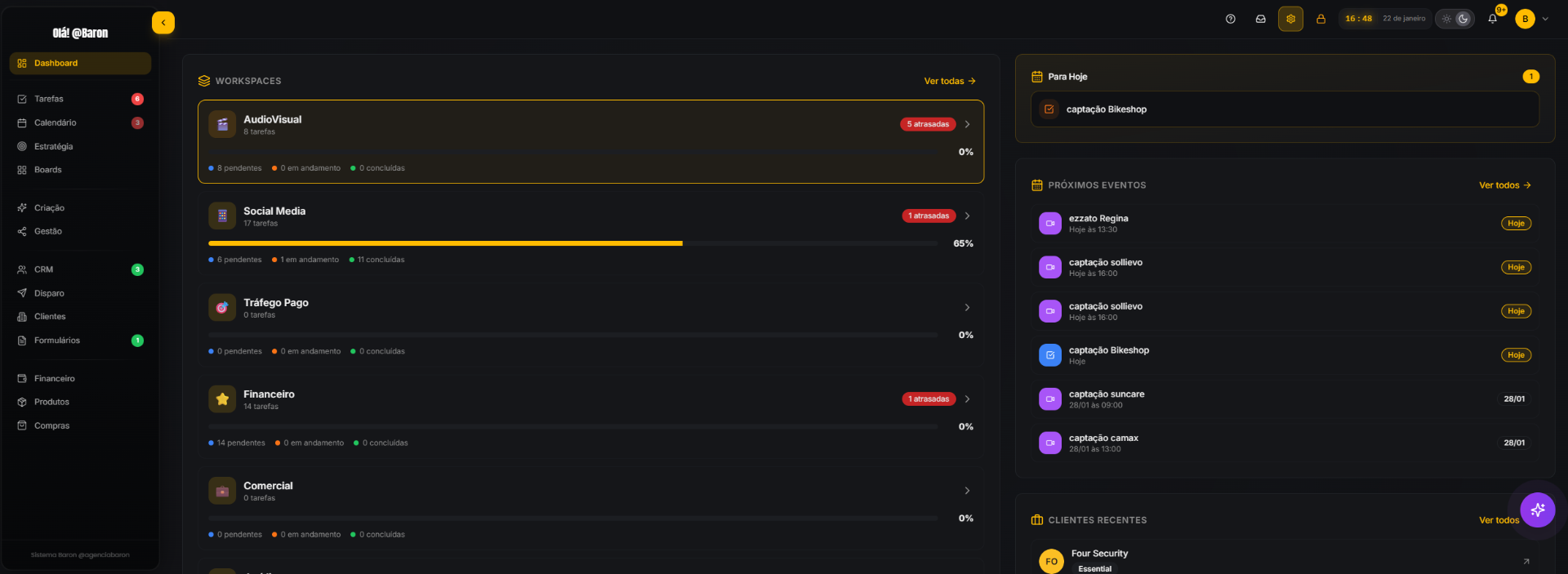The image size is (1568, 574).
Task: Check the captação Bikeshop task checkbox
Action: pos(1049,109)
